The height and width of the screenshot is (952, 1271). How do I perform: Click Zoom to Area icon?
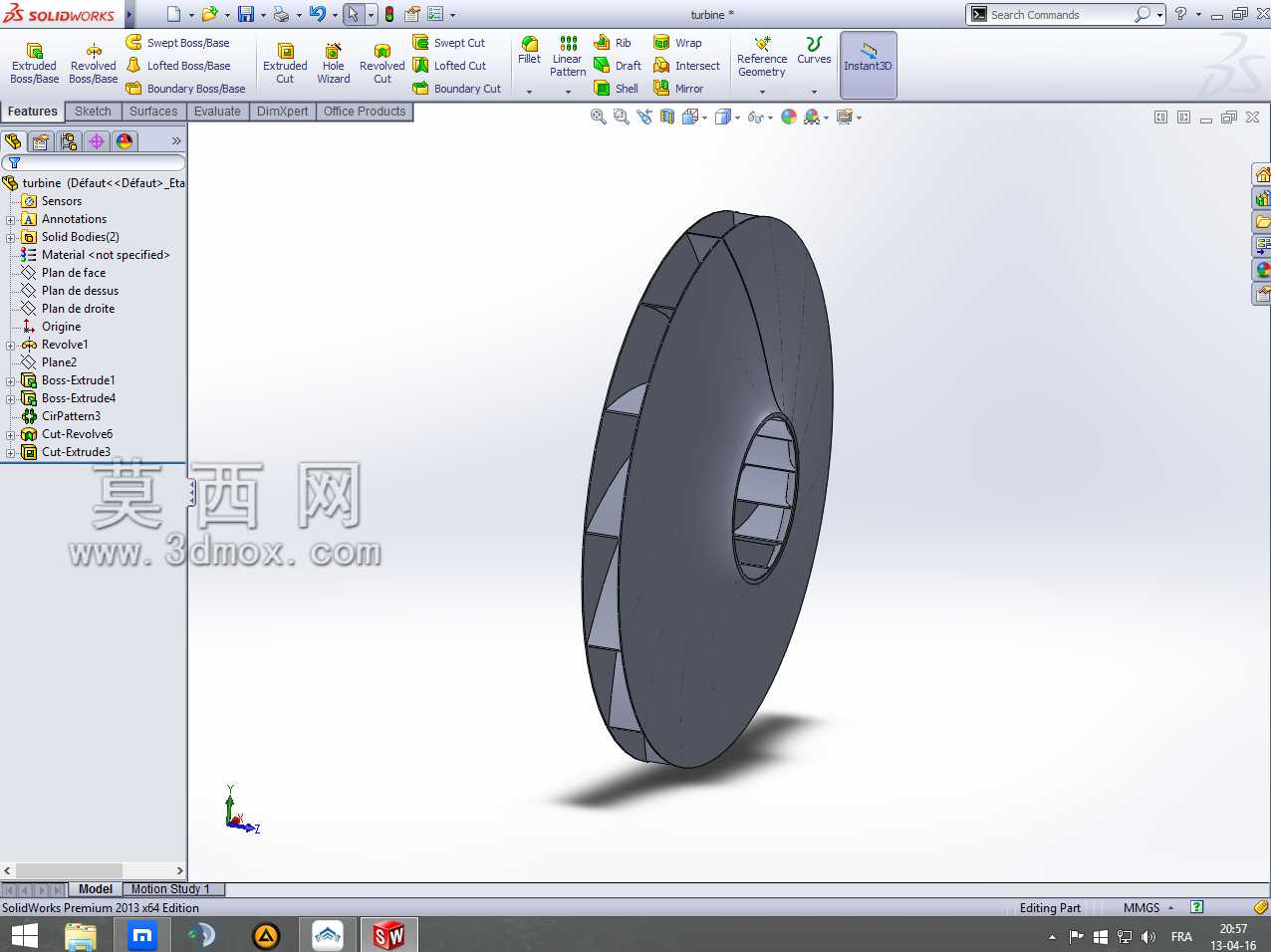[x=621, y=117]
